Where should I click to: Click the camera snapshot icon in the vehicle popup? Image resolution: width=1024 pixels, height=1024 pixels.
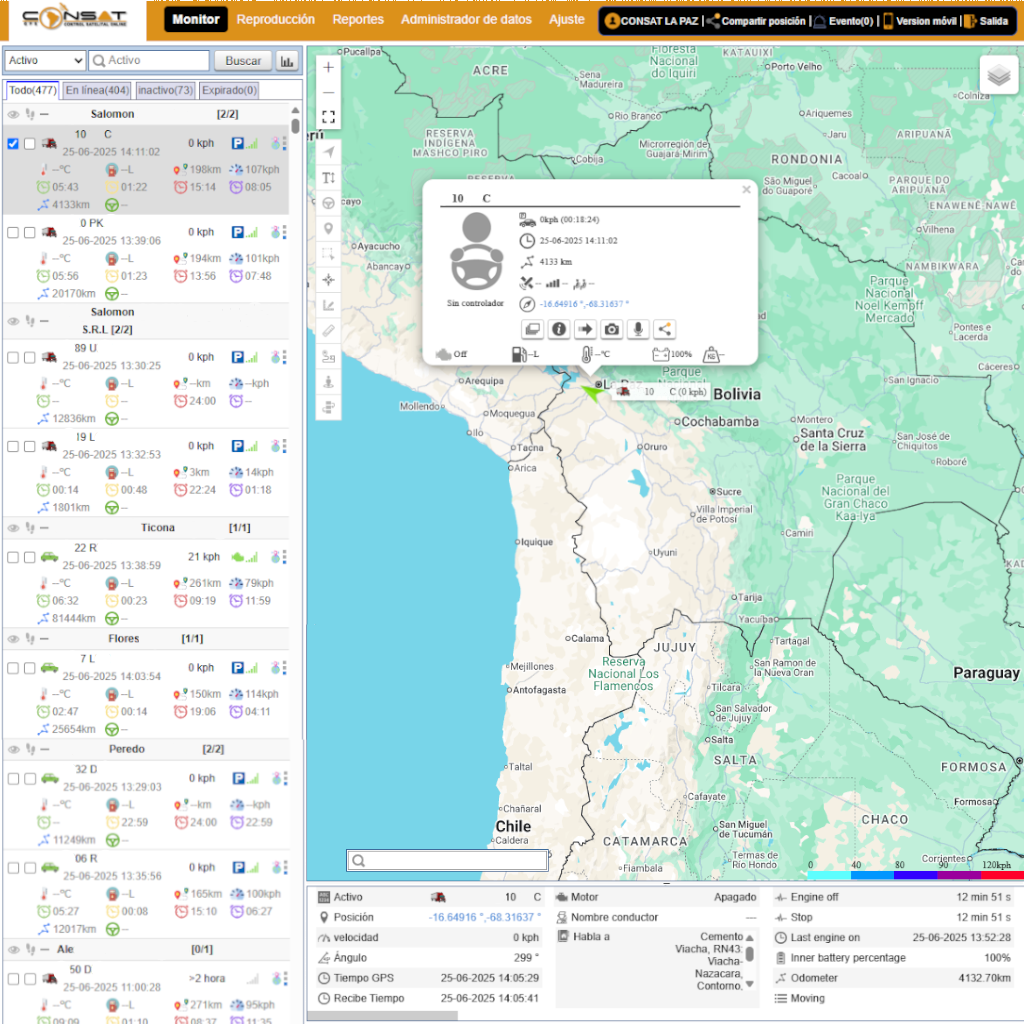coord(611,329)
